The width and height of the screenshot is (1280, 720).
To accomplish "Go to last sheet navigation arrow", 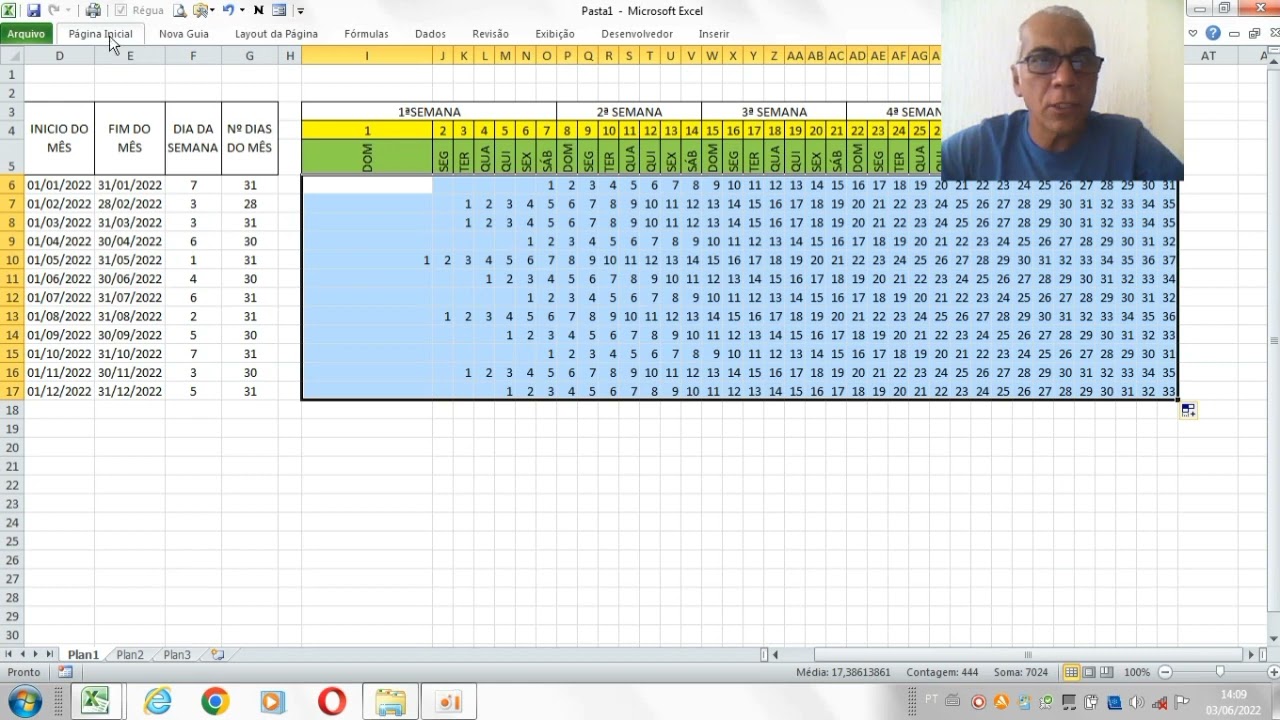I will pyautogui.click(x=50, y=654).
